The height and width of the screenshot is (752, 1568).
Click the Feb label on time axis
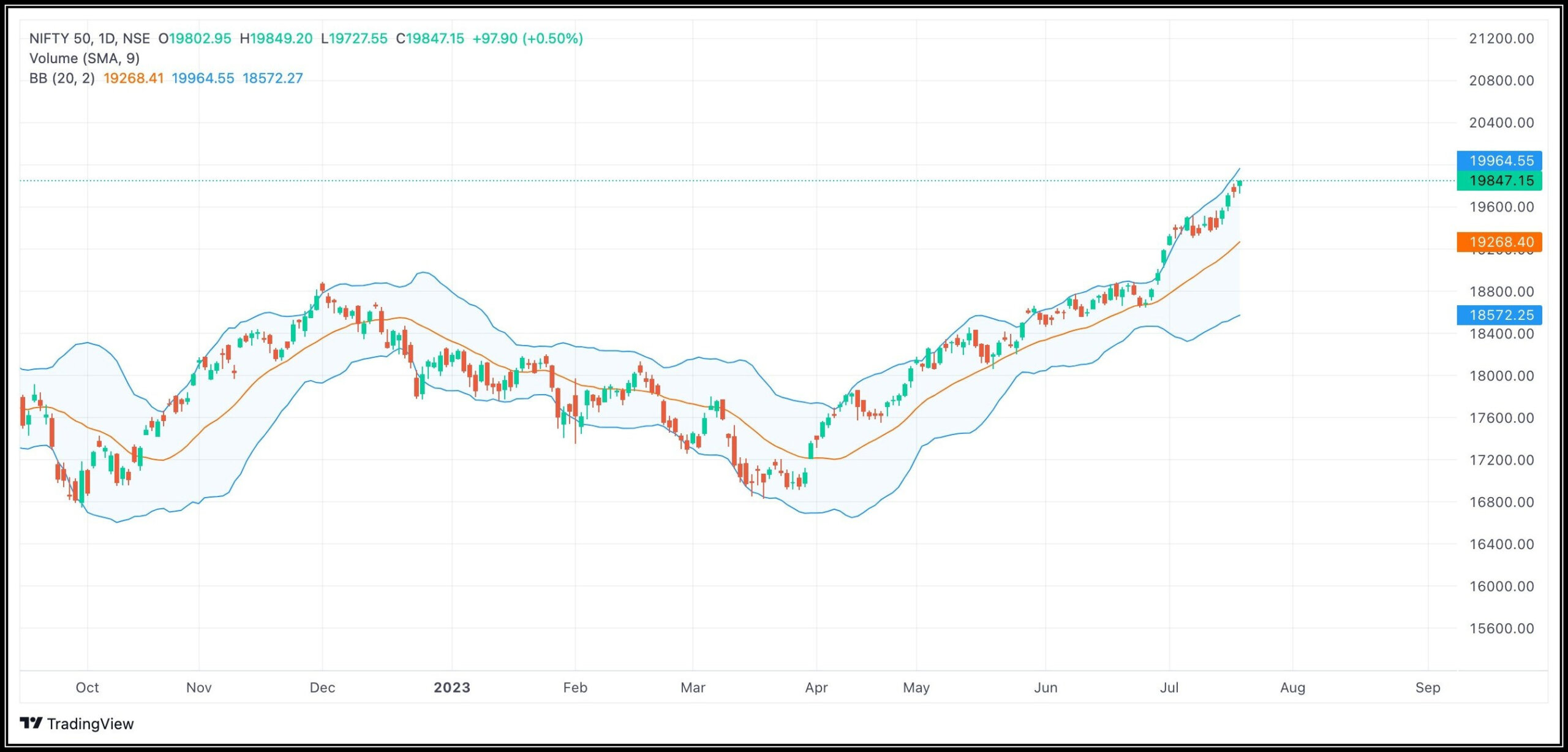[575, 688]
